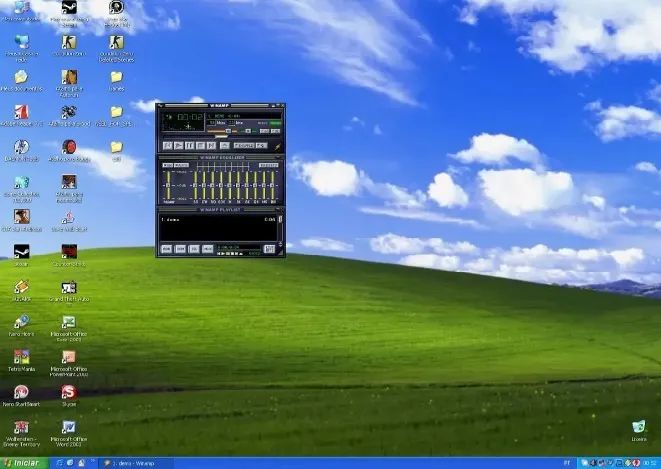The width and height of the screenshot is (661, 469).
Task: Open the playlist REM menu
Action: click(180, 249)
